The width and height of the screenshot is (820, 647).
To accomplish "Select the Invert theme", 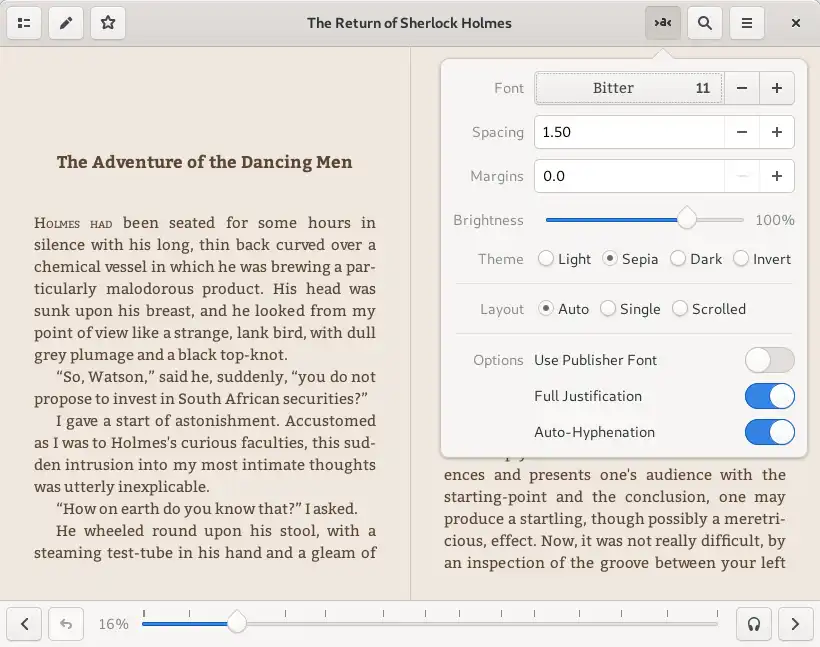I will click(762, 259).
